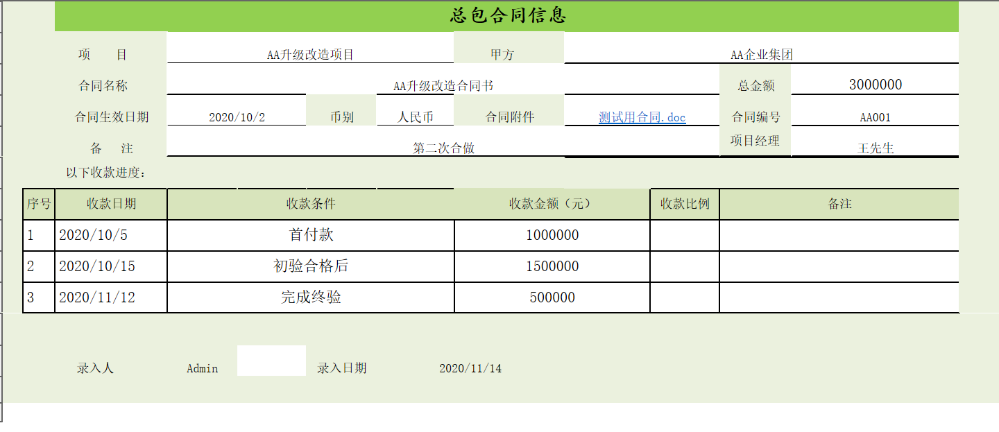Click the 项目经理 label
Image resolution: width=999 pixels, height=432 pixels.
click(x=755, y=141)
